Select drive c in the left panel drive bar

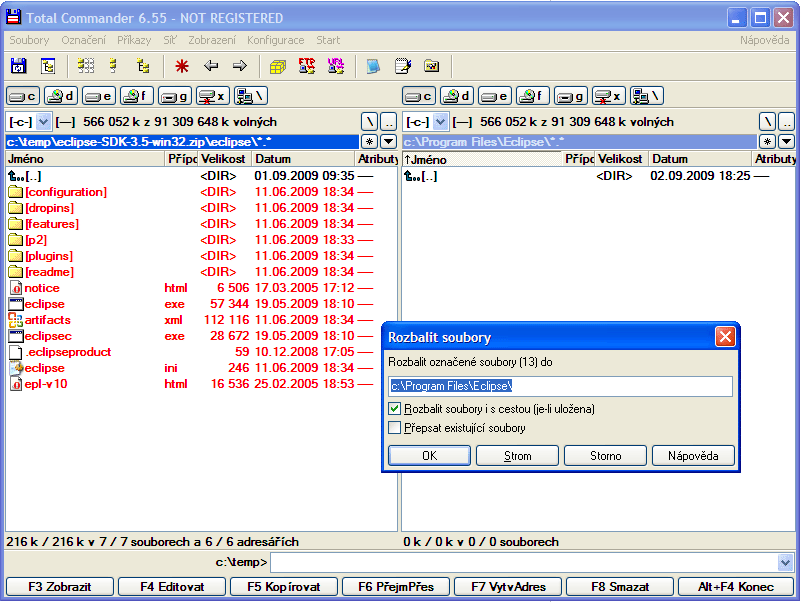23,96
